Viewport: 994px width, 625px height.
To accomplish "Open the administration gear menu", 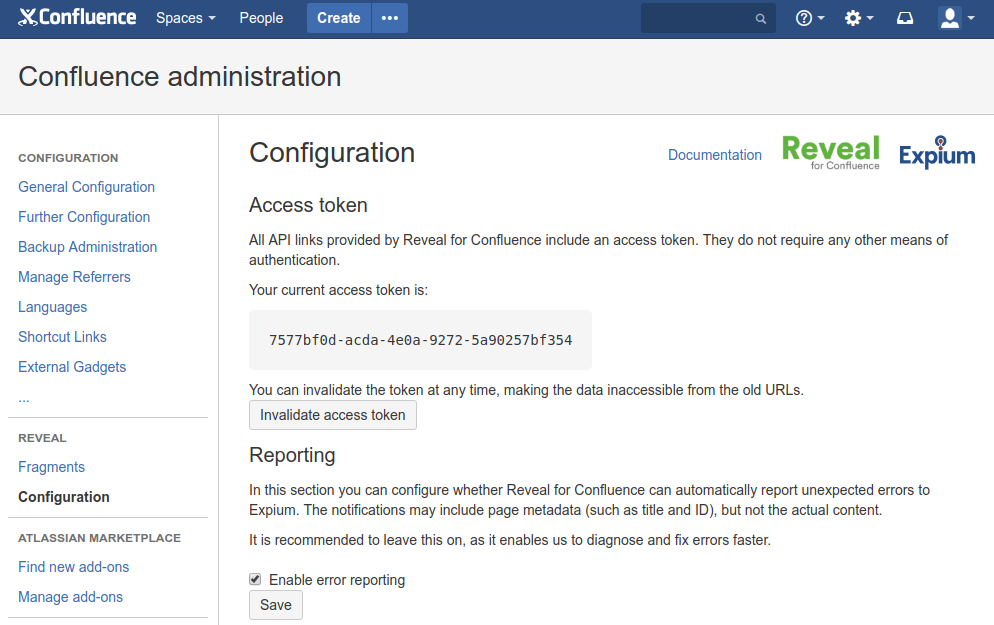I will click(x=858, y=18).
